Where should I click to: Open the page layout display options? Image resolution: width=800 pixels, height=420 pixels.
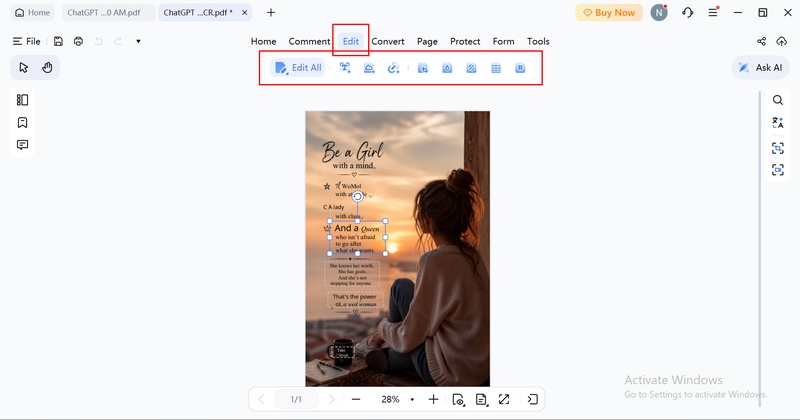coord(481,399)
